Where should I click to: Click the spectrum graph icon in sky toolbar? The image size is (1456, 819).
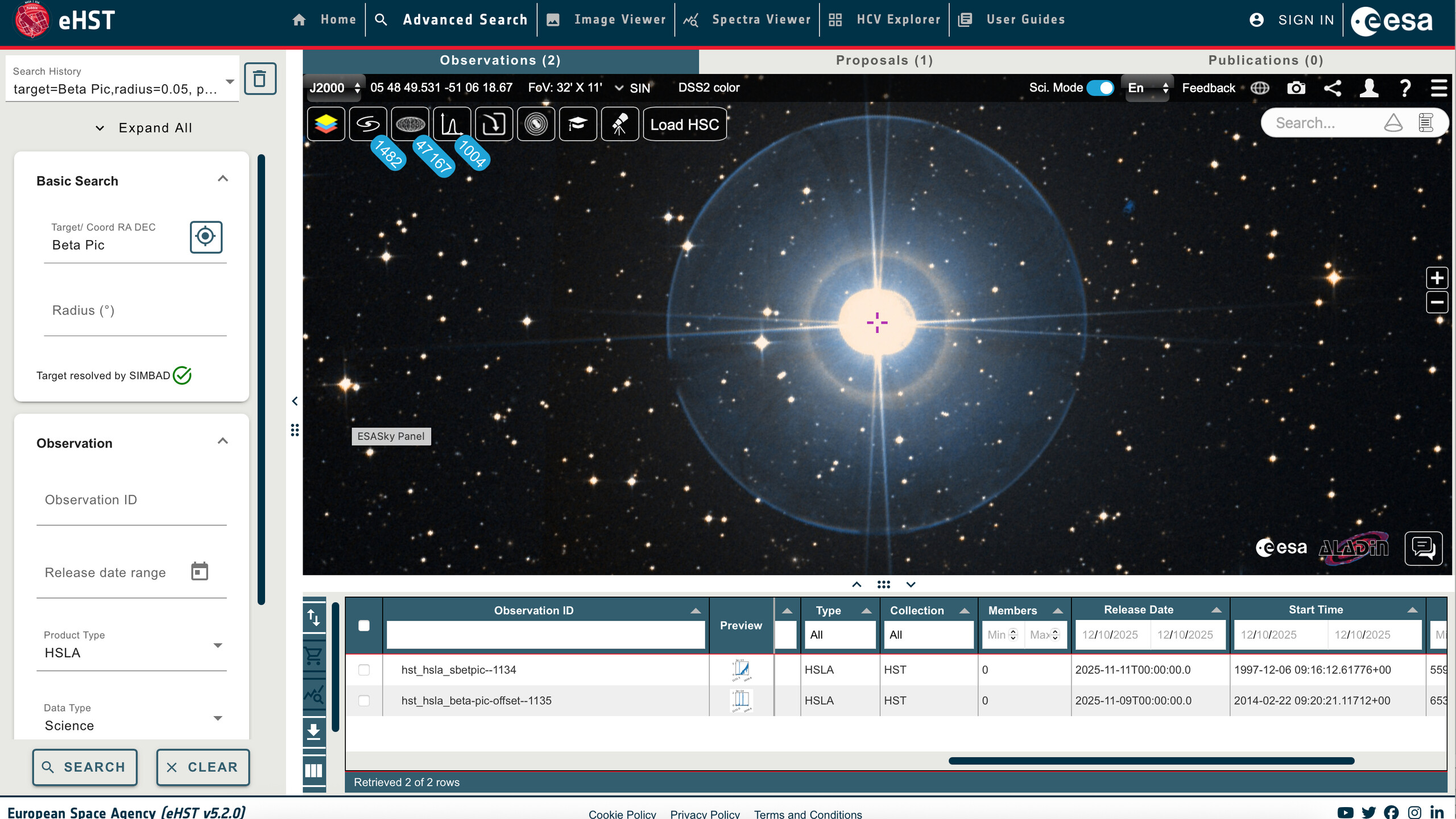pos(452,124)
